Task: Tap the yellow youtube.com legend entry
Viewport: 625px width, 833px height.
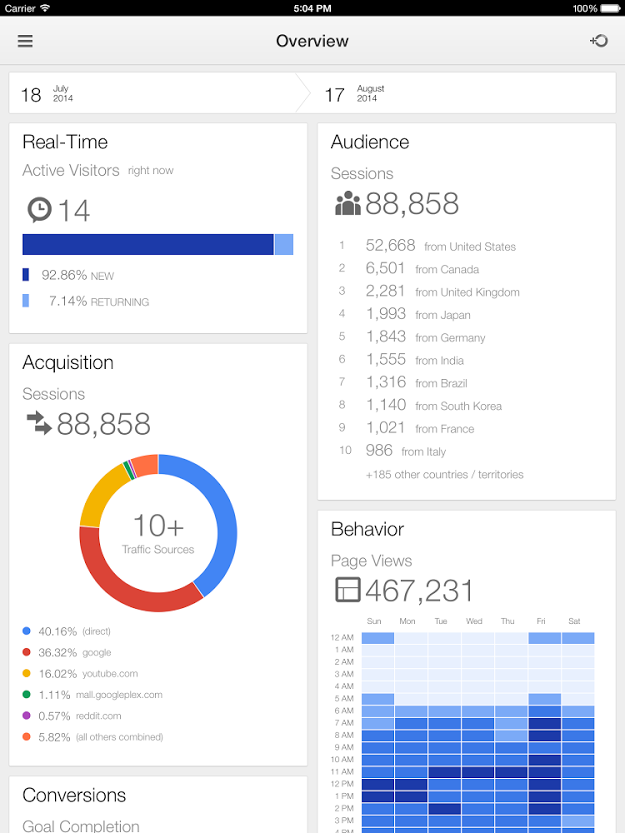Action: [80, 674]
